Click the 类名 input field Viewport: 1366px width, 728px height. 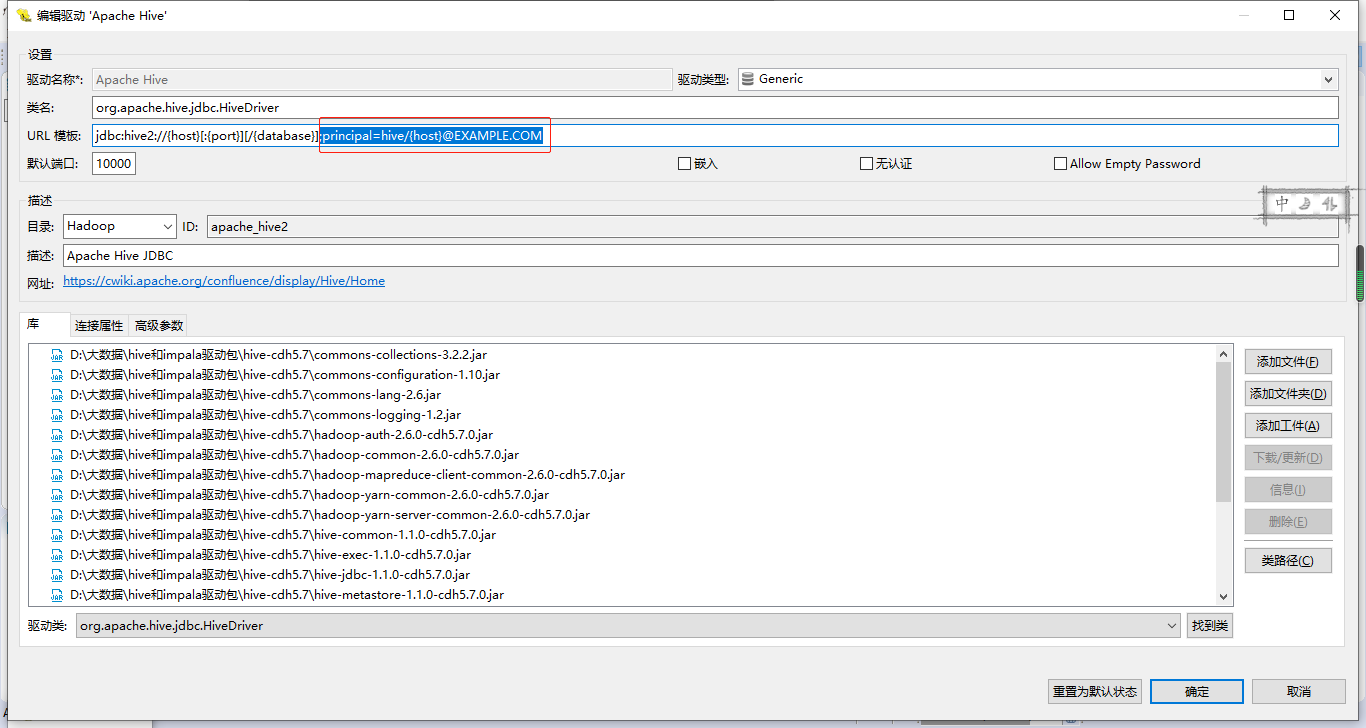[715, 107]
